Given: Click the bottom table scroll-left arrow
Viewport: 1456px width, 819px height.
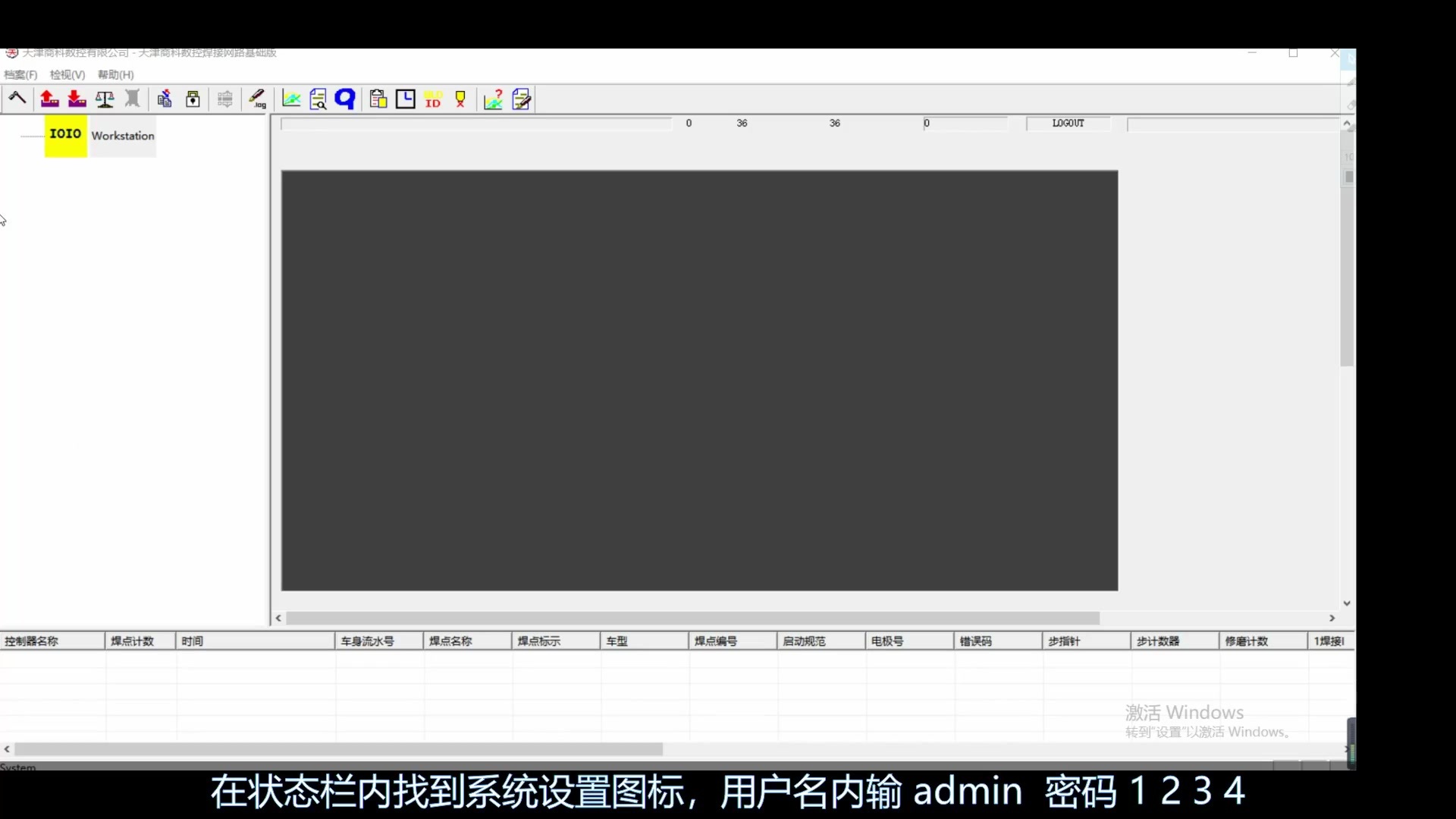Looking at the screenshot, I should pyautogui.click(x=7, y=749).
